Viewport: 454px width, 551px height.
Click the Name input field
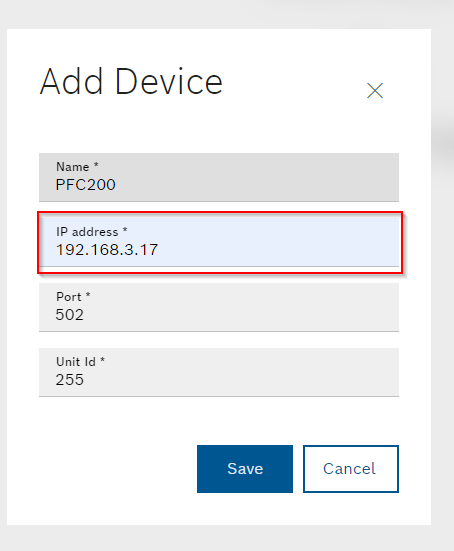point(219,177)
